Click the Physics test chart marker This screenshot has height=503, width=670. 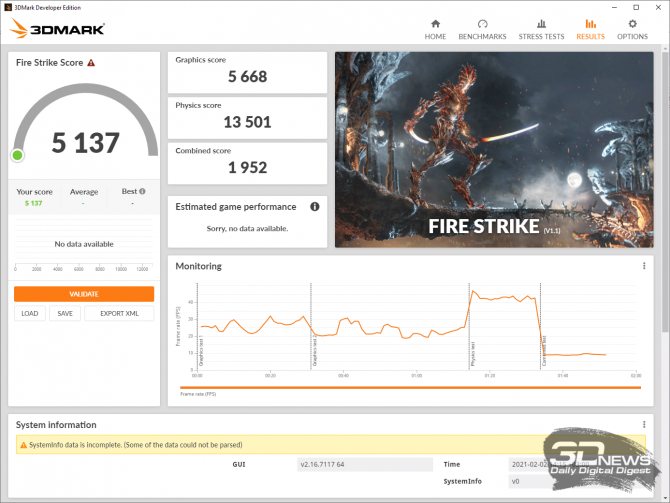(x=473, y=353)
